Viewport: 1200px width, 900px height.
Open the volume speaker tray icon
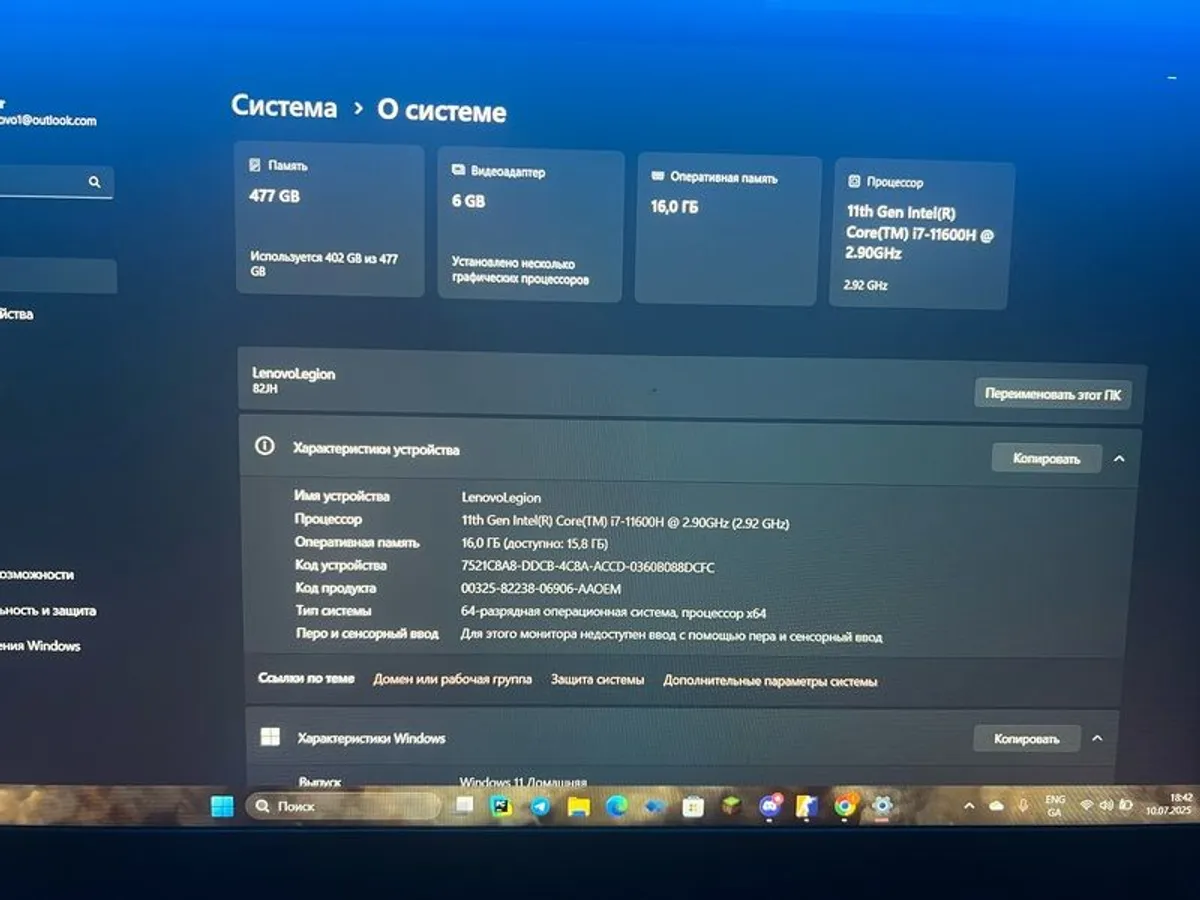[x=1107, y=805]
